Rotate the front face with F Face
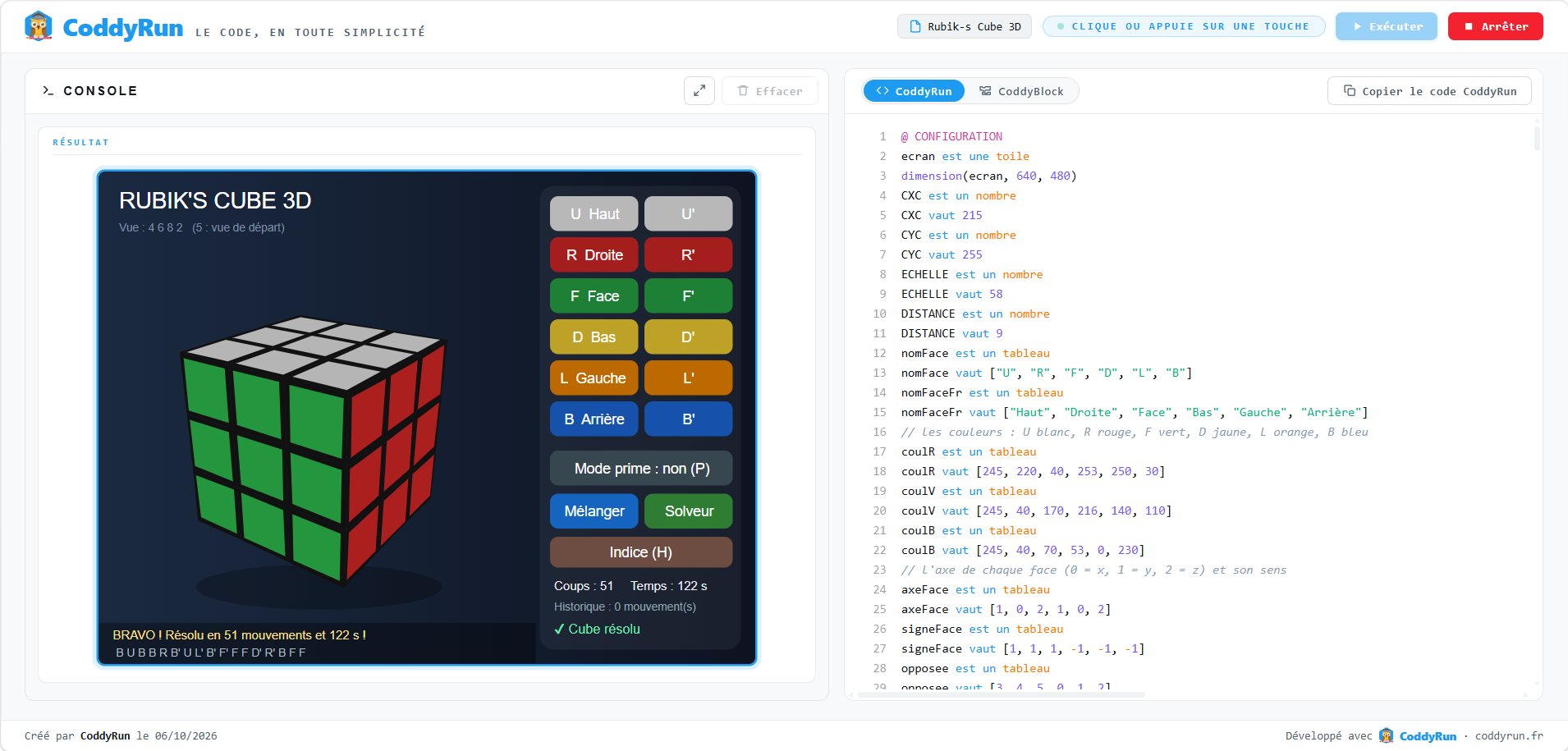 click(x=594, y=295)
